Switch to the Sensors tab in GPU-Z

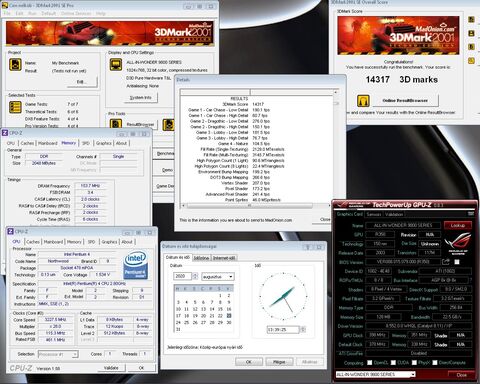coord(374,214)
